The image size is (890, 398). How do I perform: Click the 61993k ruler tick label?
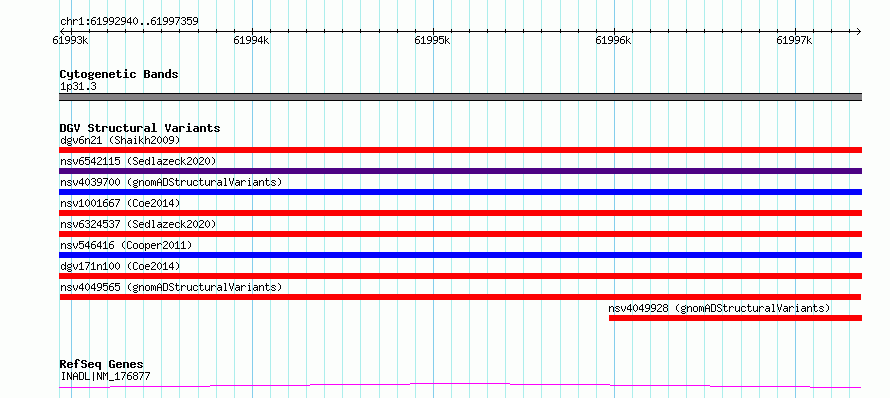[70, 40]
